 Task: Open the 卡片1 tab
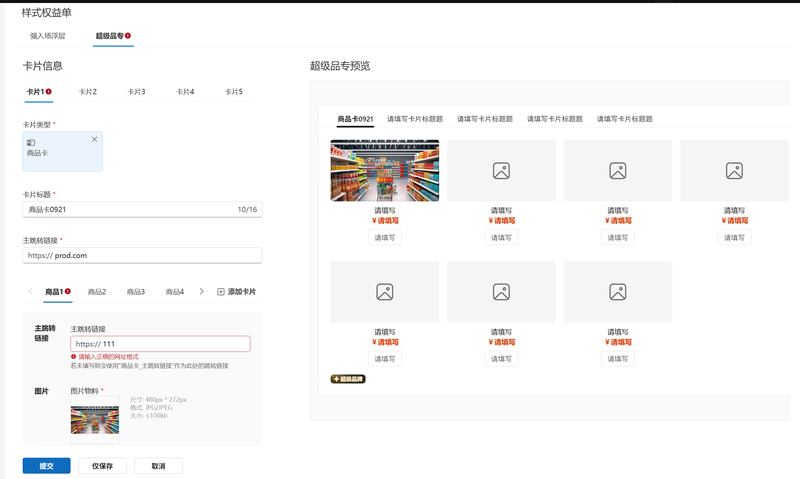[39, 92]
